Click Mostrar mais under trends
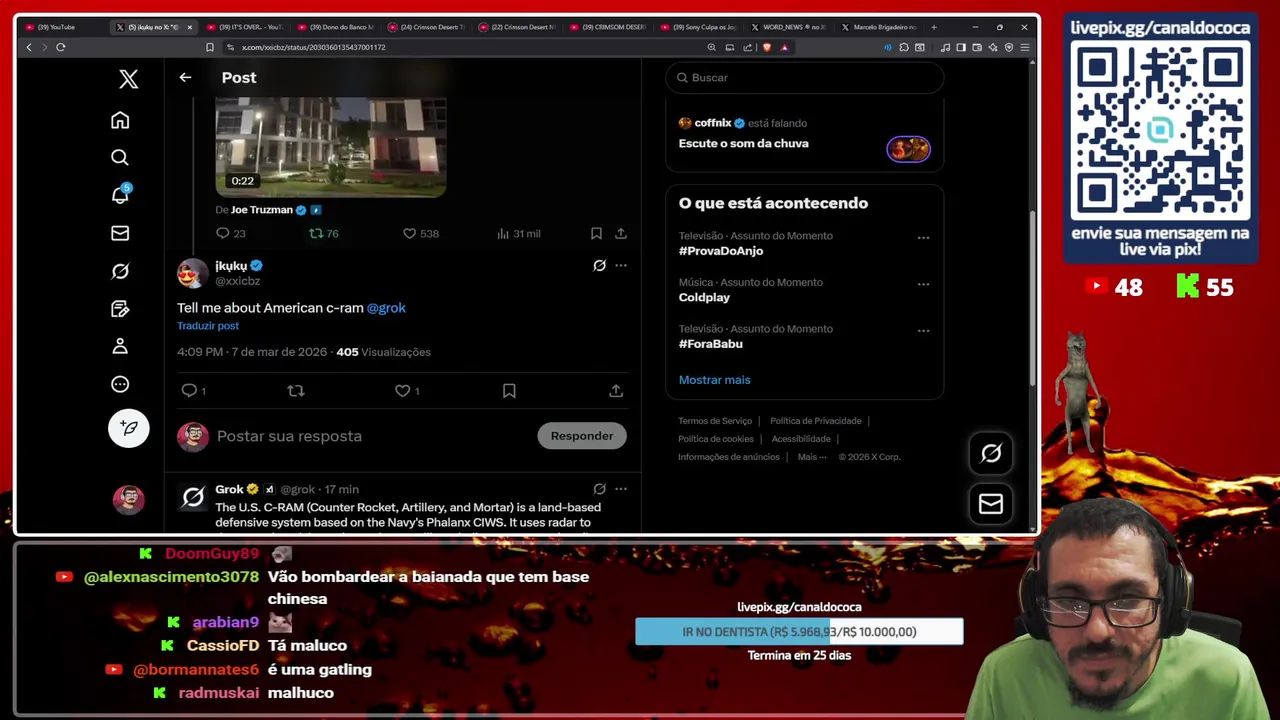Image resolution: width=1280 pixels, height=720 pixels. 714,380
